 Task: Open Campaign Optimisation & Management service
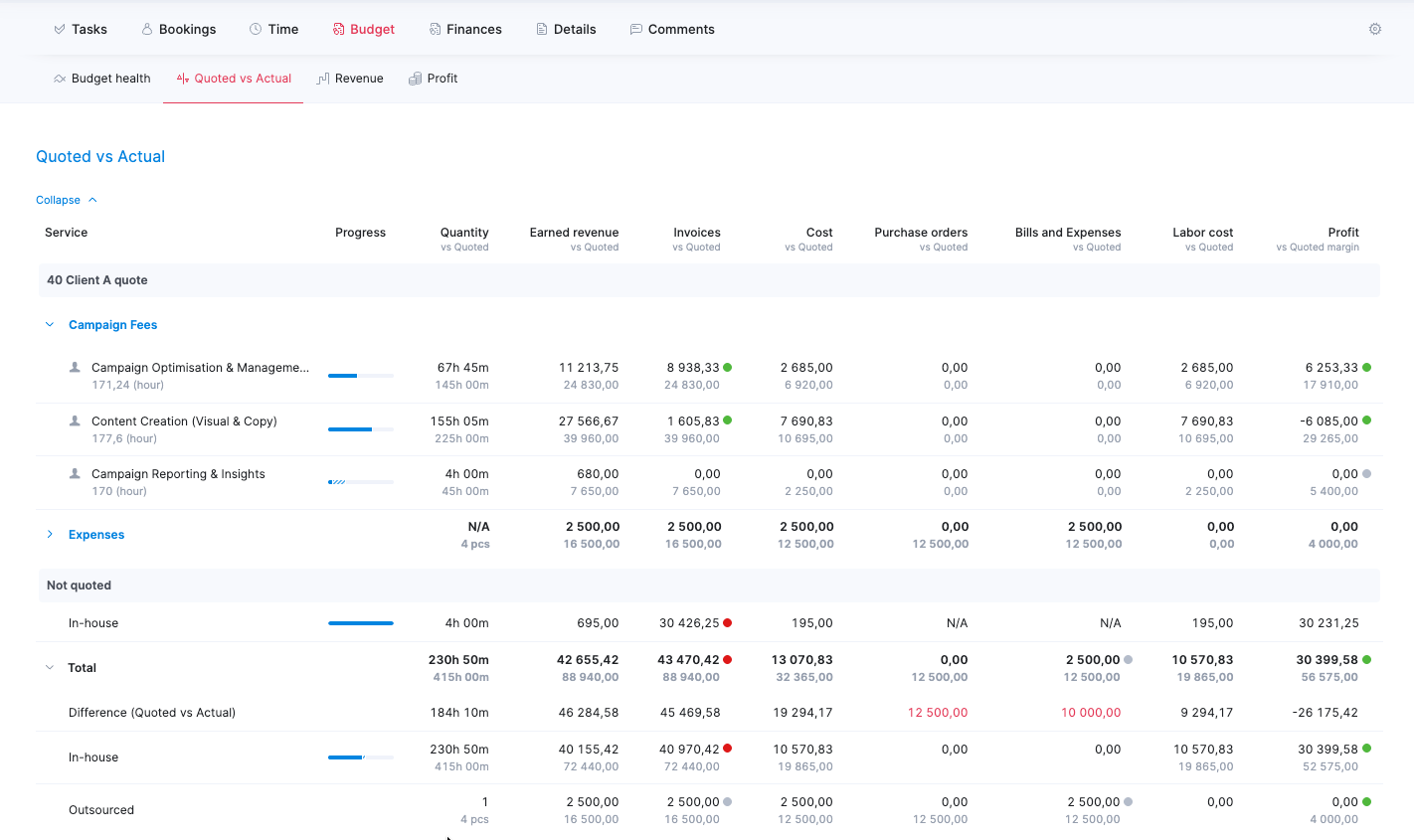coord(200,368)
